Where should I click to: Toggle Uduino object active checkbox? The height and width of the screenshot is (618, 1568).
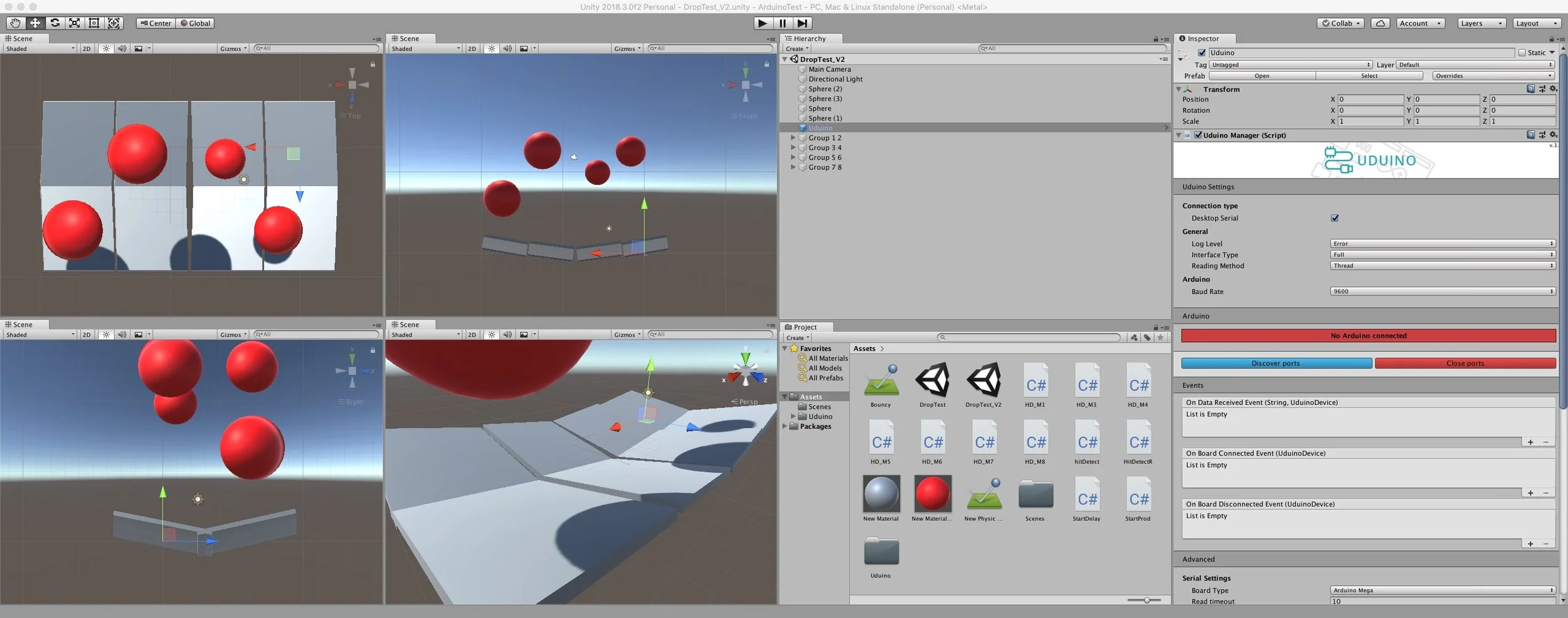tap(1202, 53)
